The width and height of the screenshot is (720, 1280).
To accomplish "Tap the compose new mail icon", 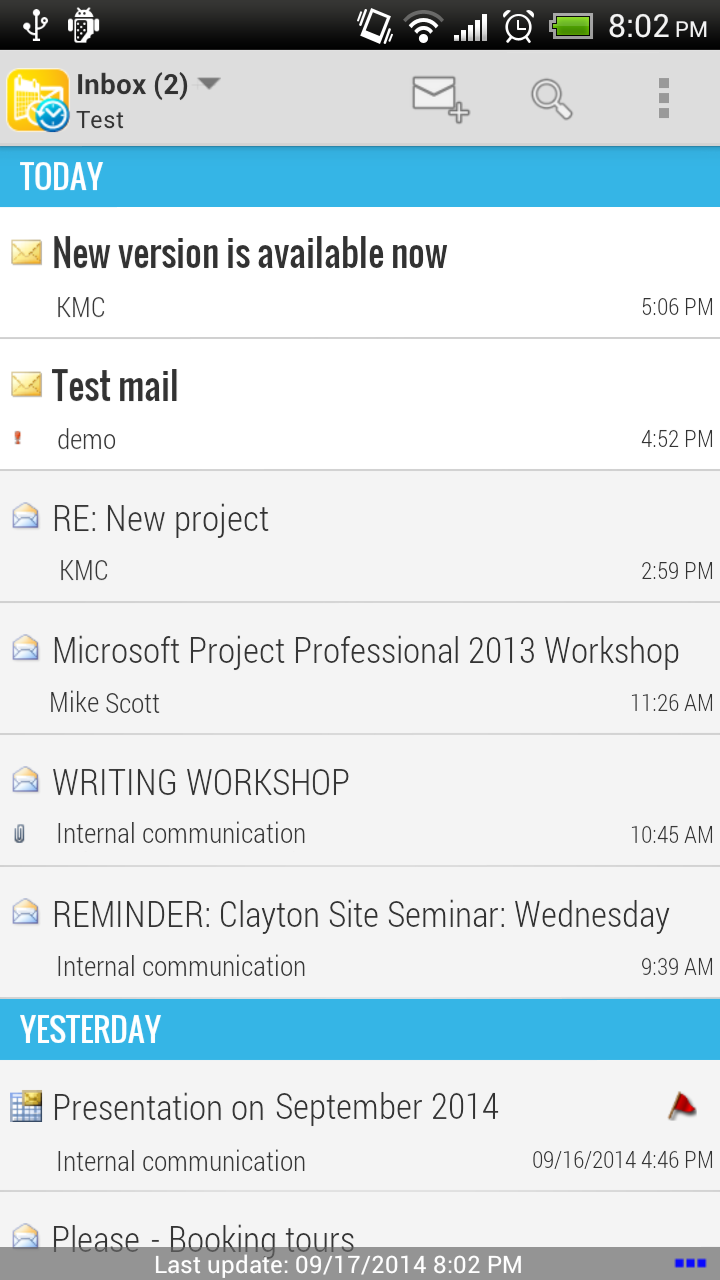I will pyautogui.click(x=441, y=98).
